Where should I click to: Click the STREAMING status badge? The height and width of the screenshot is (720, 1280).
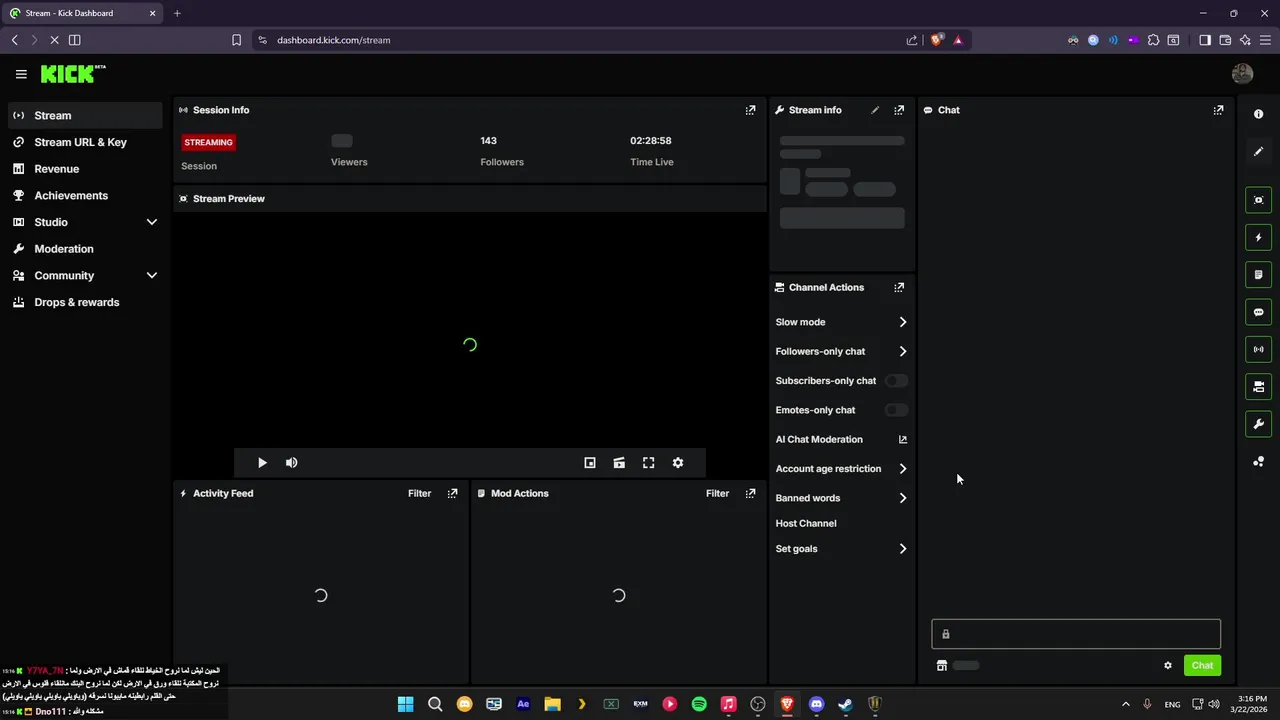tap(208, 142)
